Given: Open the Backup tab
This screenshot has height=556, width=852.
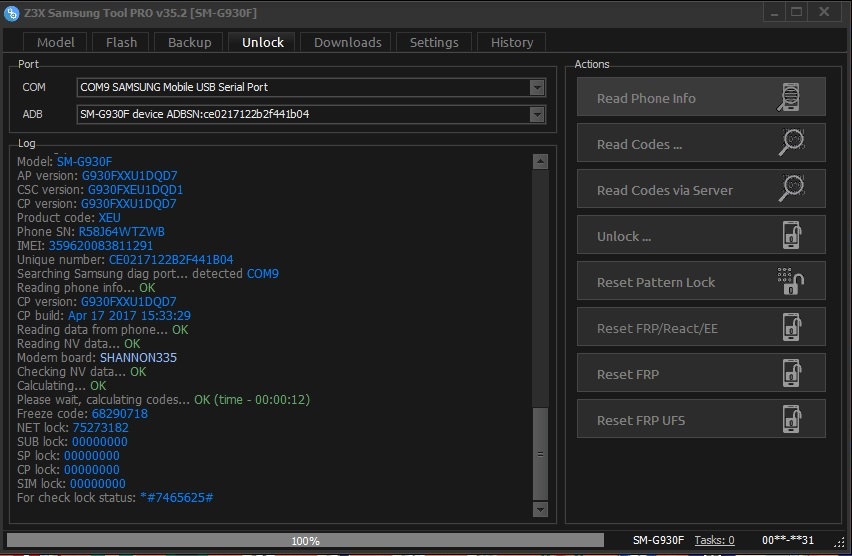Looking at the screenshot, I should [x=189, y=42].
